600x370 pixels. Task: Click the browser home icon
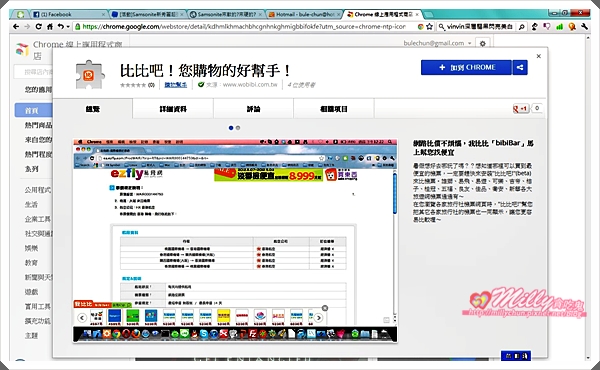click(x=50, y=26)
